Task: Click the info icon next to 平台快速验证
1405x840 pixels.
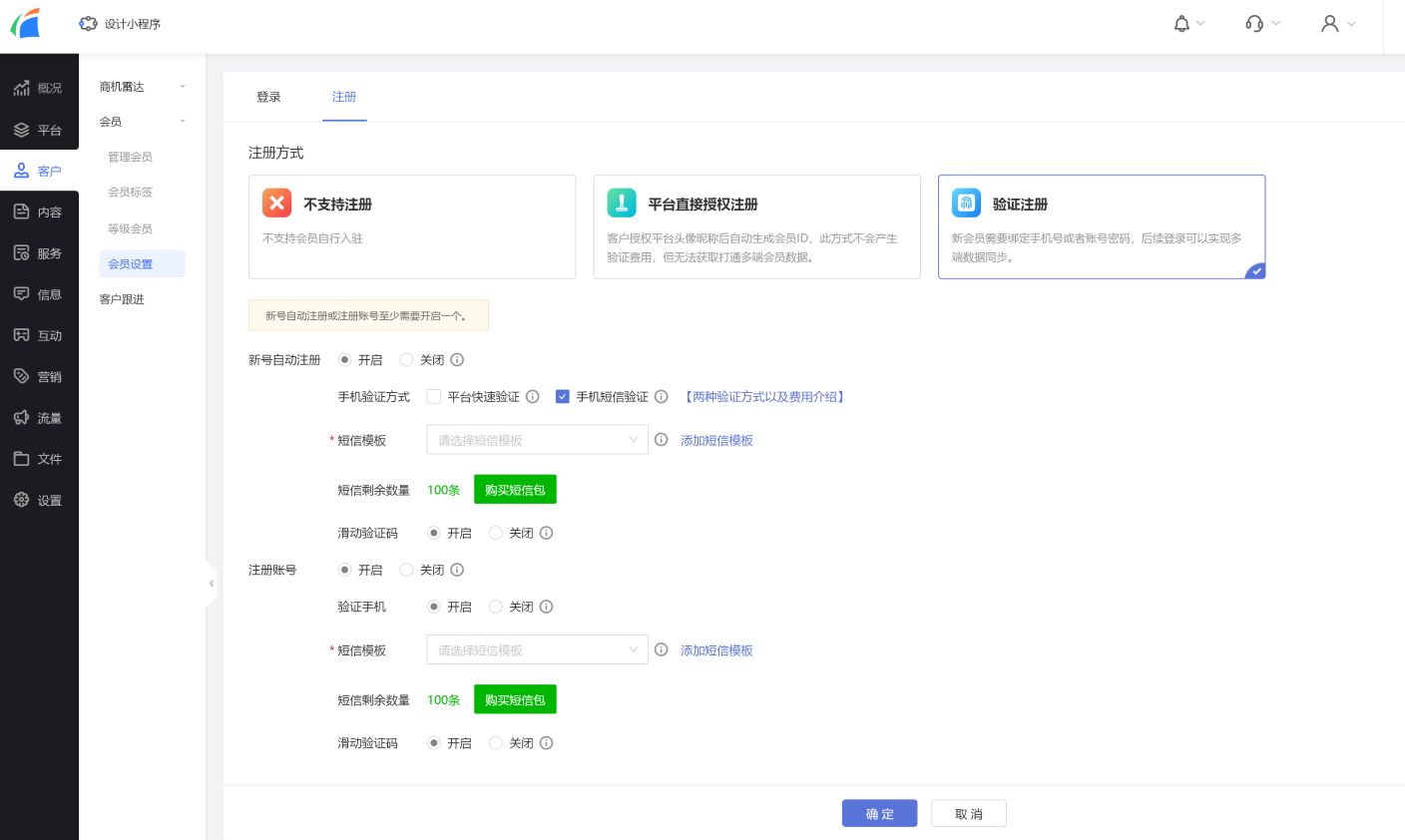Action: pyautogui.click(x=533, y=397)
